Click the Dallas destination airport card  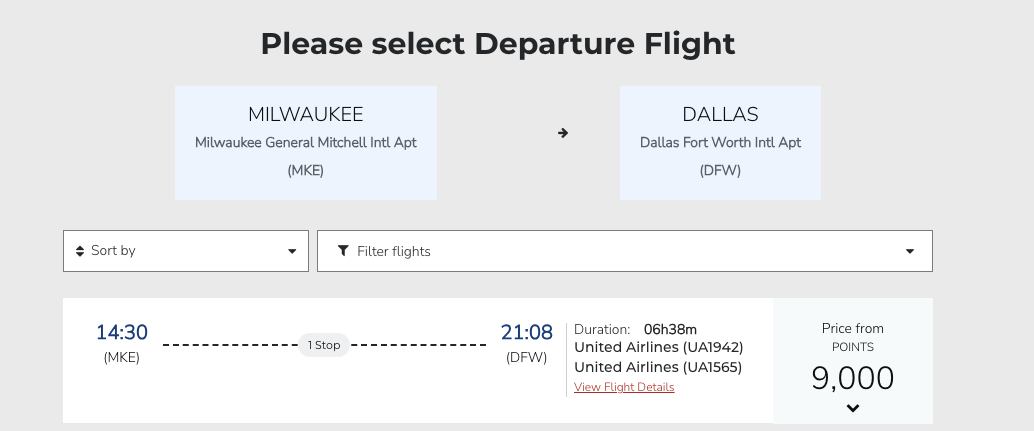pos(720,142)
